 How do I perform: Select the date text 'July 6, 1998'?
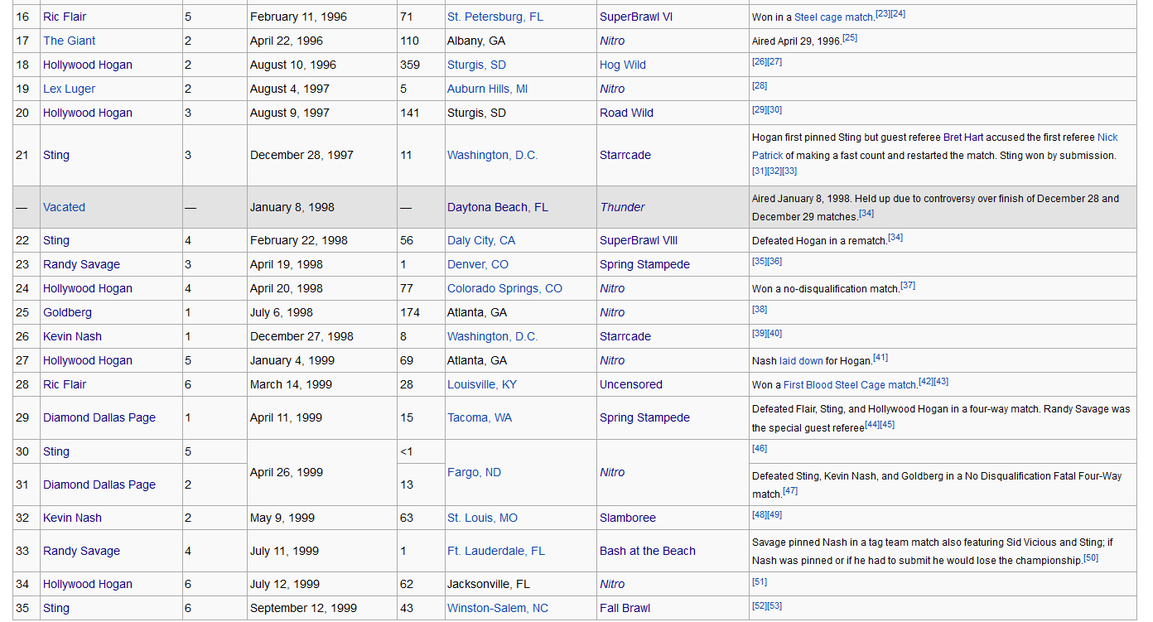coord(282,312)
